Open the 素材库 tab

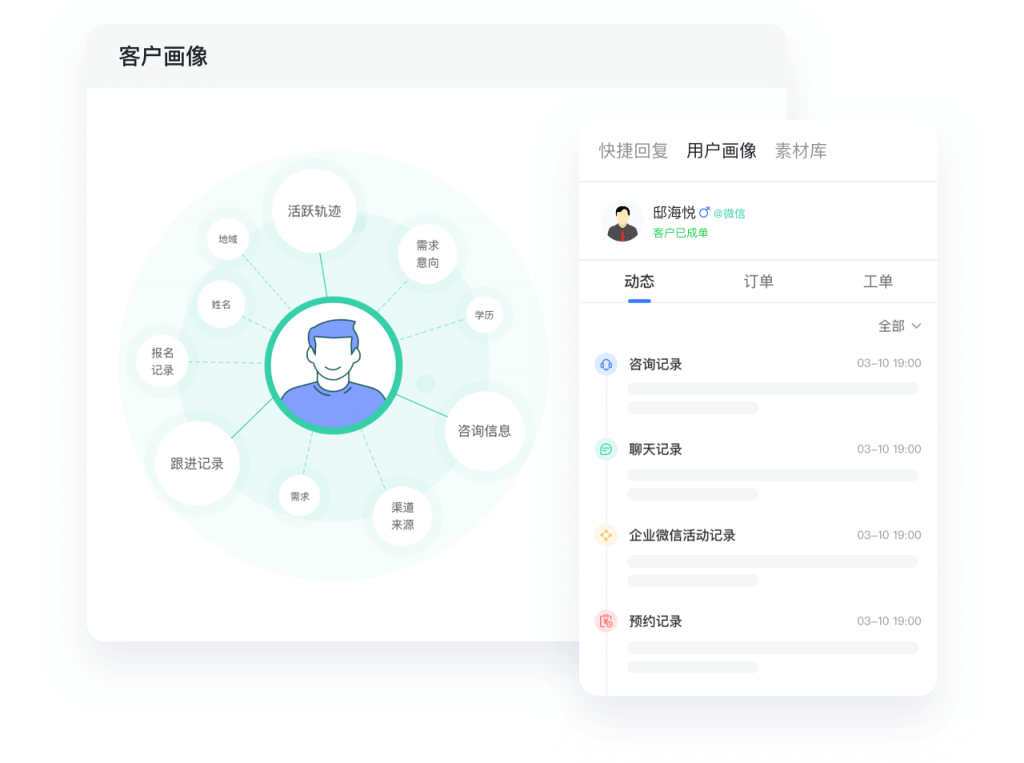pos(802,150)
